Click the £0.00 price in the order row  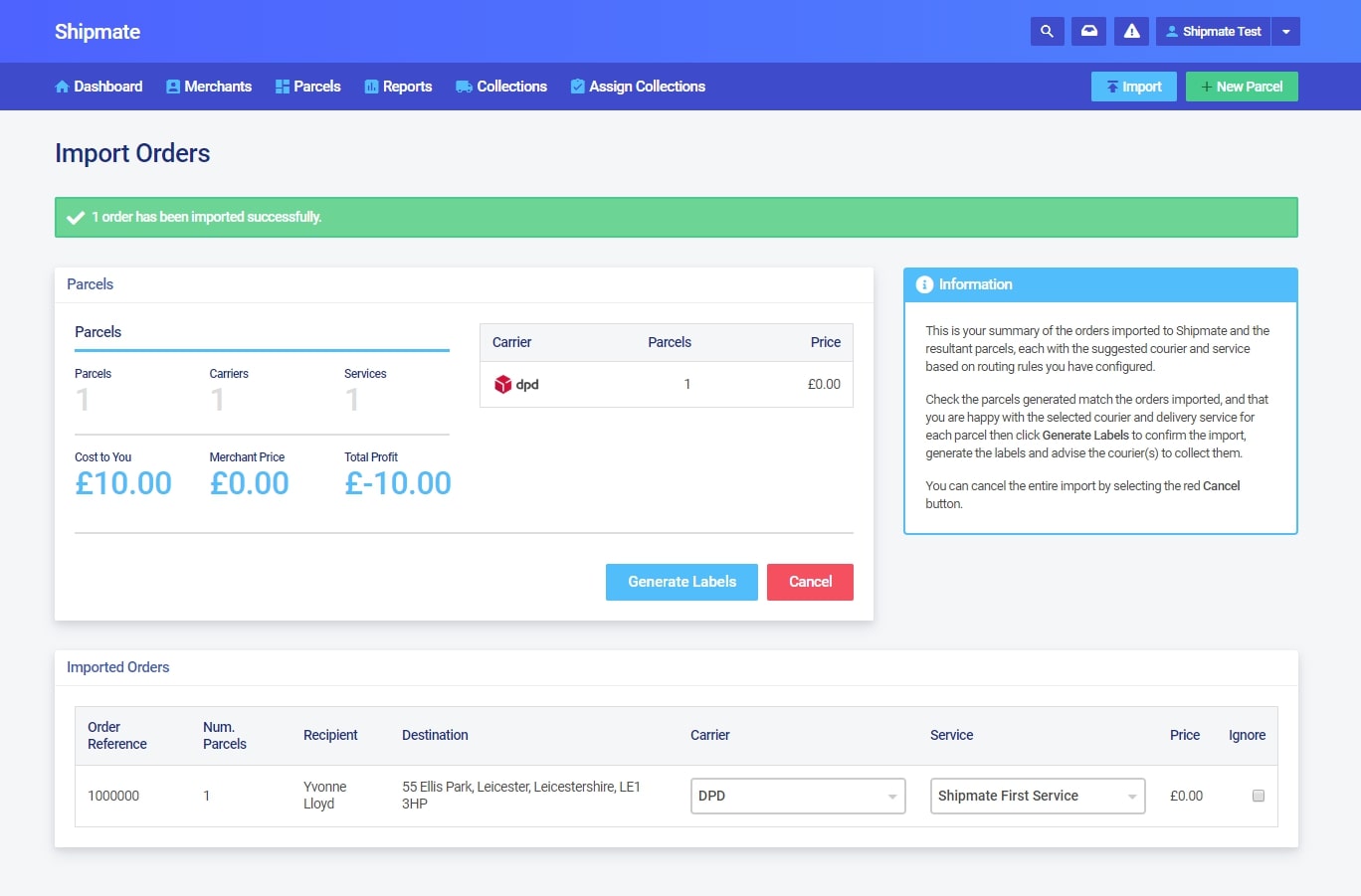pyautogui.click(x=1186, y=796)
